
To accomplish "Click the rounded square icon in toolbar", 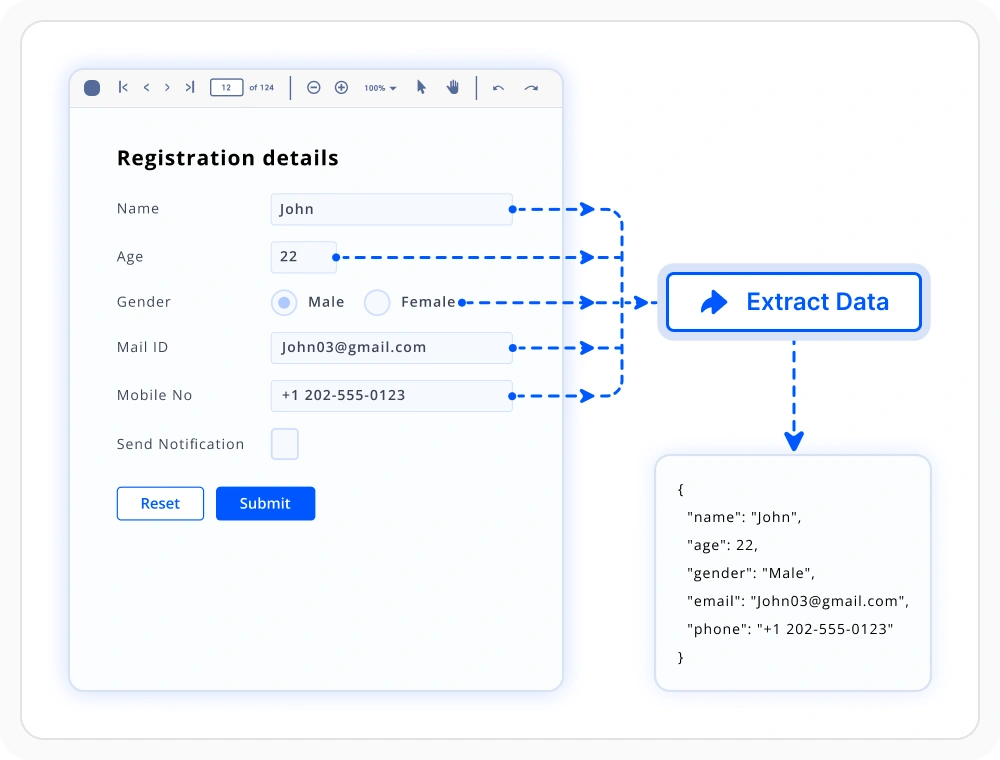I will tap(92, 87).
